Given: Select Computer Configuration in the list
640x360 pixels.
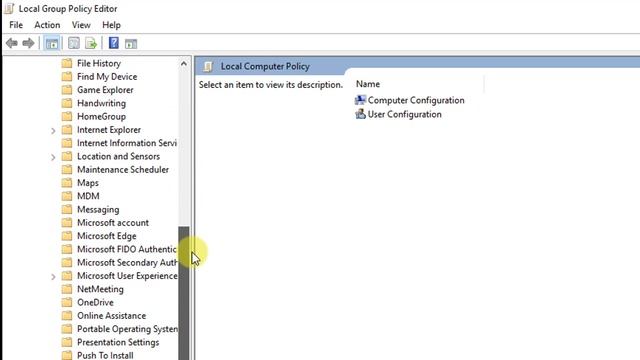Looking at the screenshot, I should (x=416, y=100).
